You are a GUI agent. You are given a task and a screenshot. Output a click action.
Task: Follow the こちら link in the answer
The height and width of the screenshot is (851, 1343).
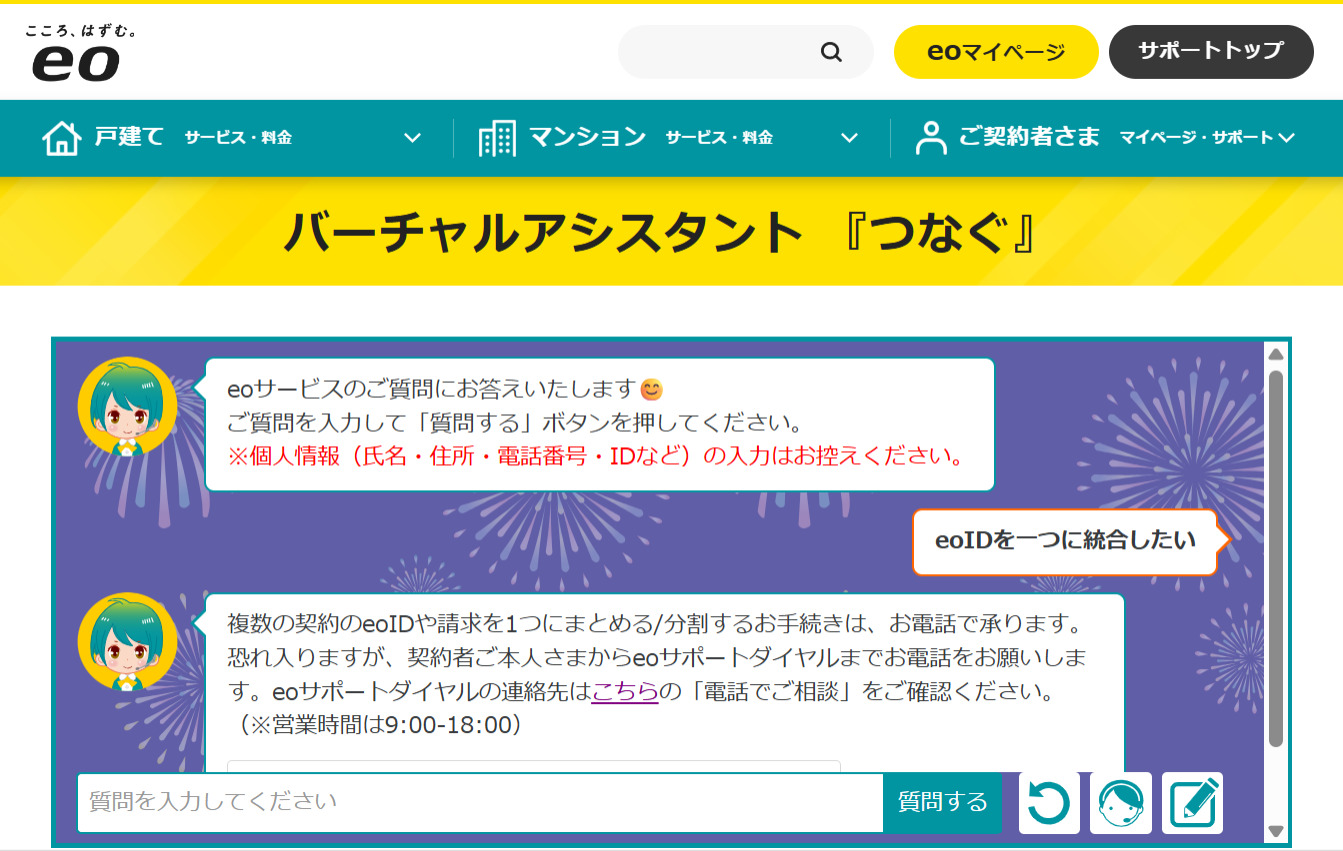coord(625,691)
